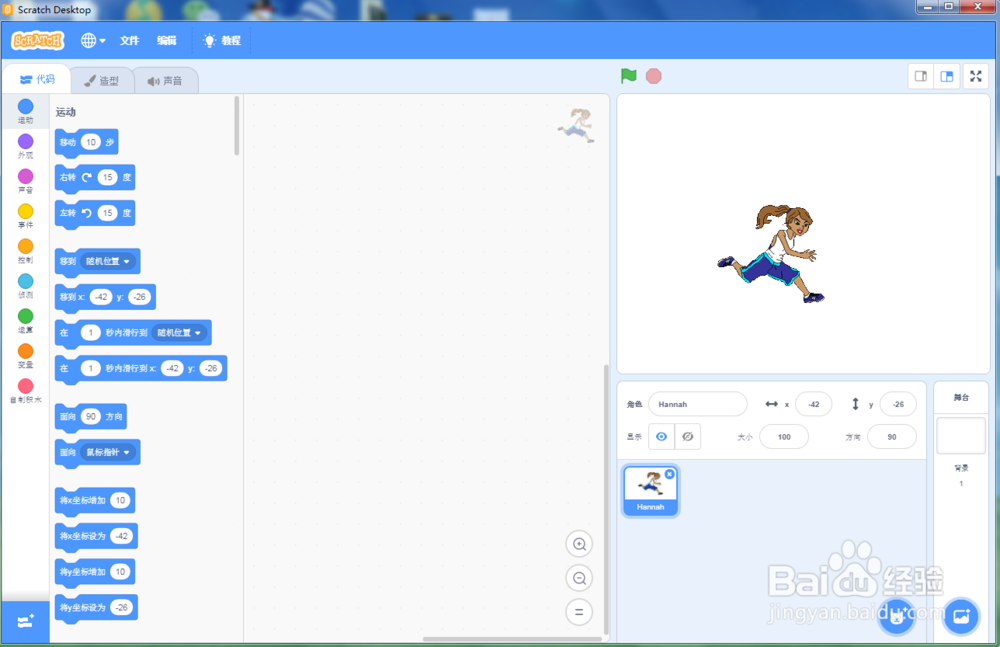The width and height of the screenshot is (1000, 647).
Task: Click the block palette vertical scrollbar
Action: coord(237,126)
